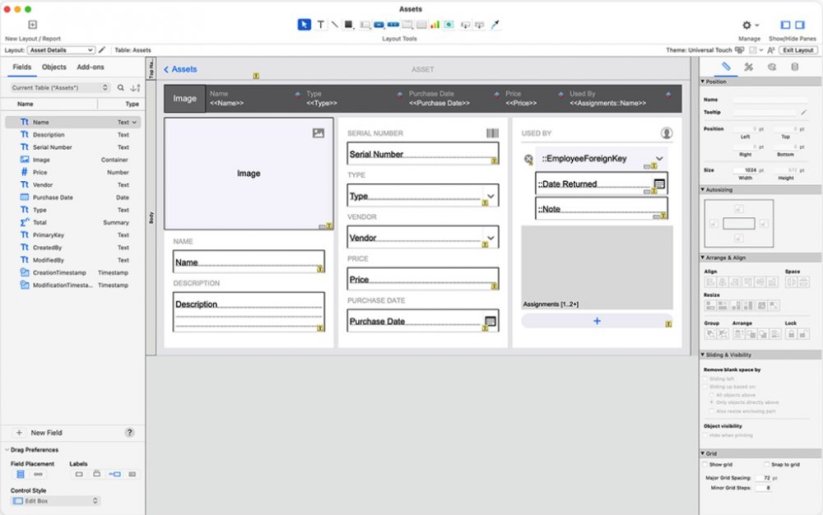Click the barcode icon beside Serial Number

[x=492, y=133]
